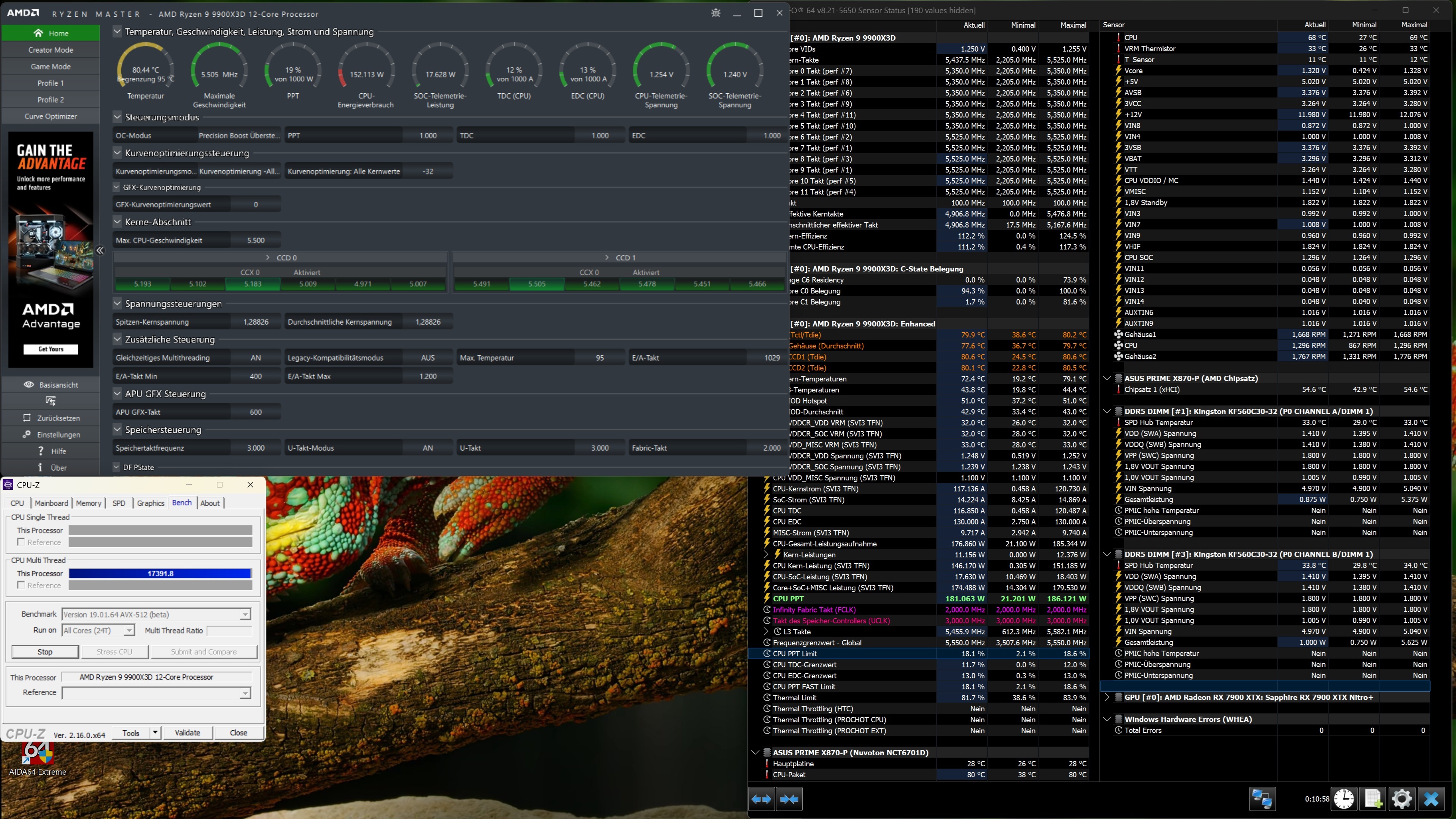The width and height of the screenshot is (1456, 819).
Task: Enable Single Thread Reference checkbox in CPU-Z
Action: click(x=21, y=542)
